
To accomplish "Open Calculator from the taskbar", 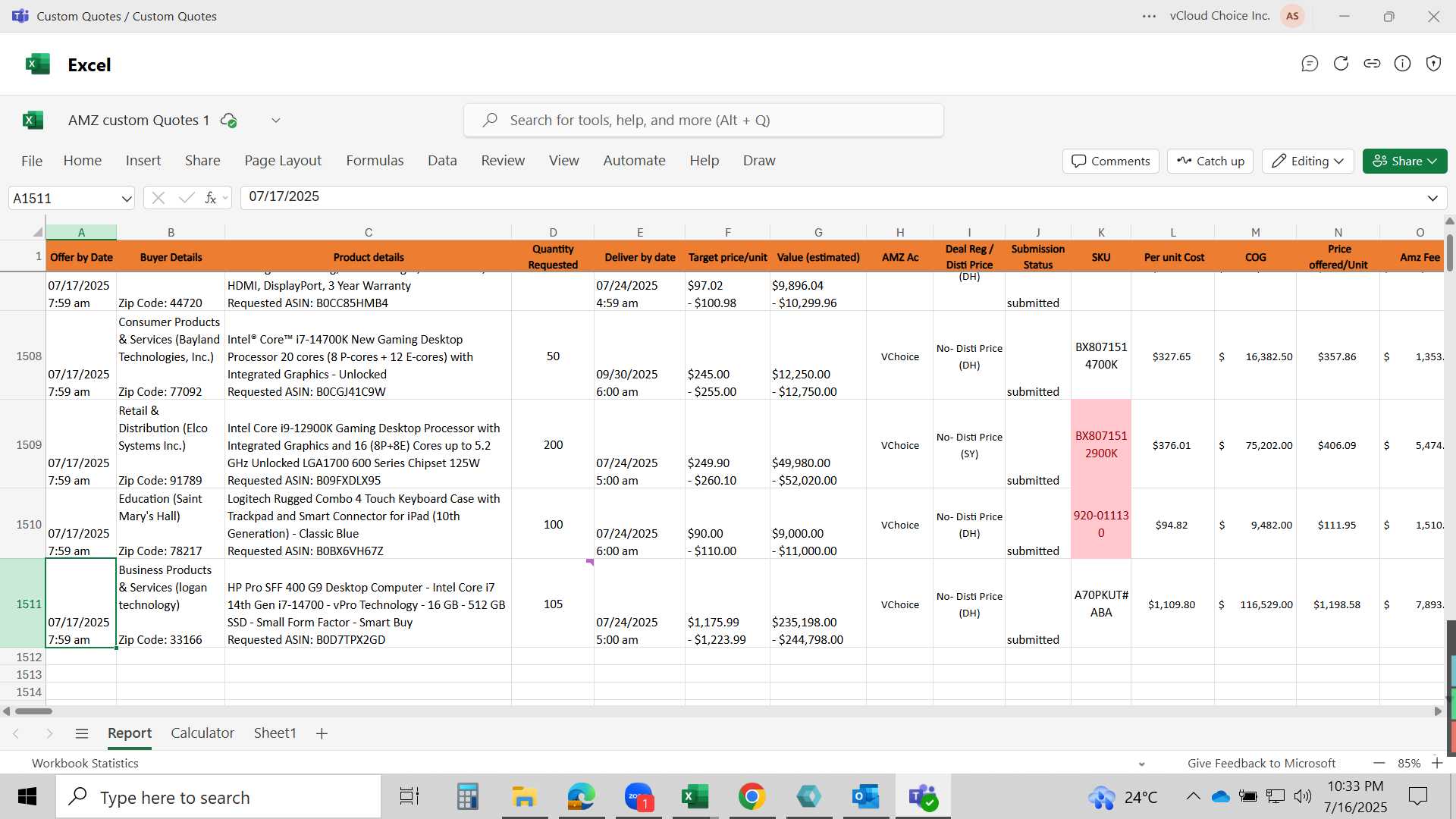I will point(467,797).
